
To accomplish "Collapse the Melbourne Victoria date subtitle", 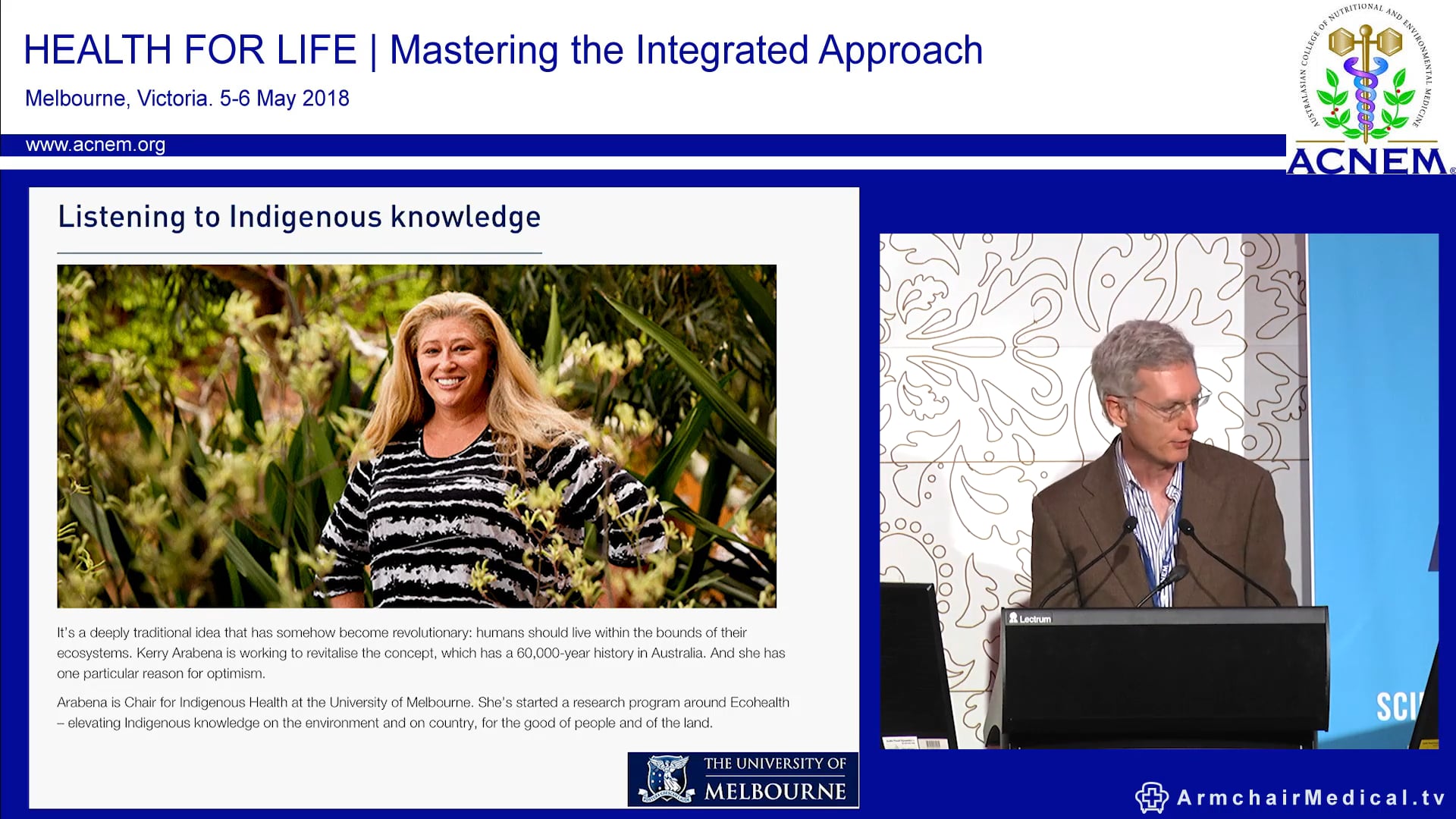I will 187,98.
